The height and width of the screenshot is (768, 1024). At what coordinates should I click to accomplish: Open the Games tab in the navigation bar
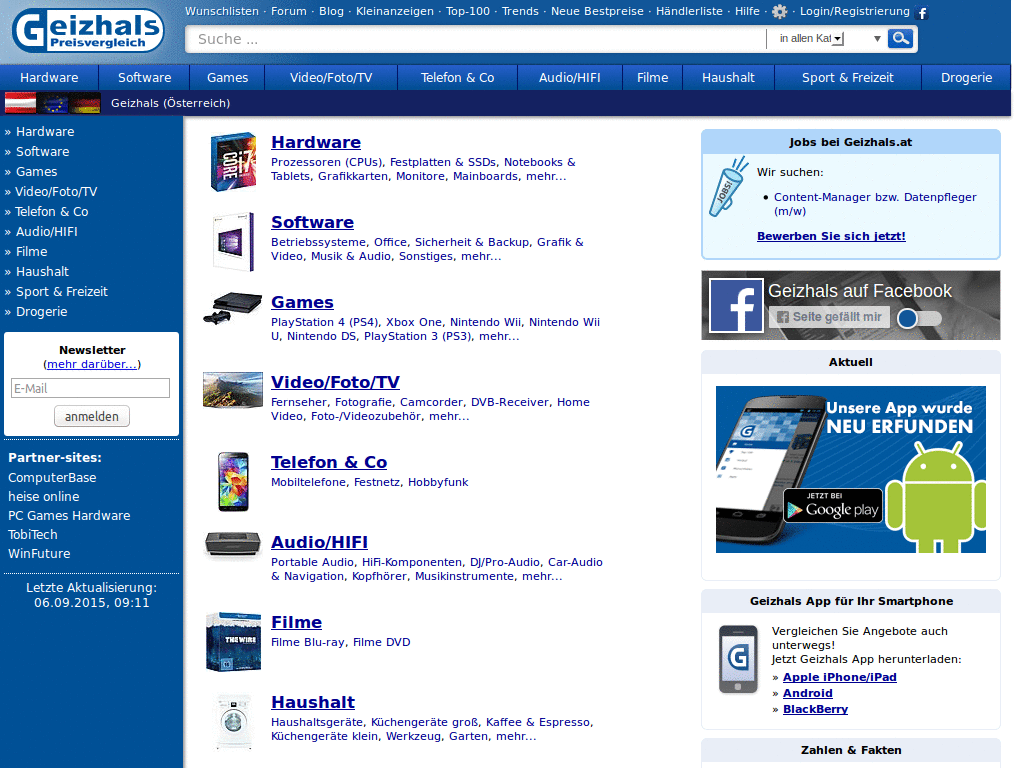227,78
